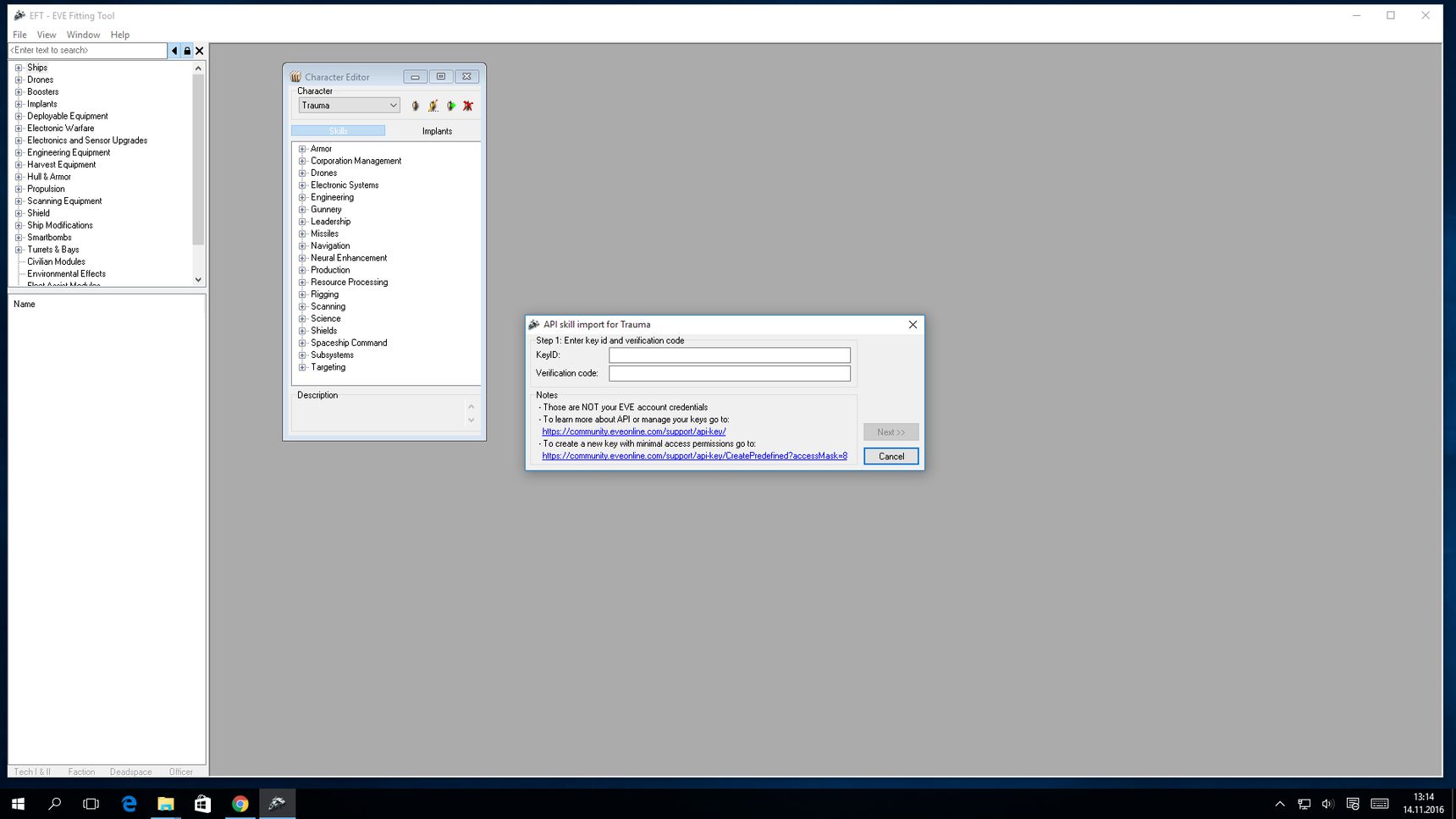Viewport: 1456px width, 819px height.
Task: Open the CreatePredefined accessMask link
Action: point(694,456)
